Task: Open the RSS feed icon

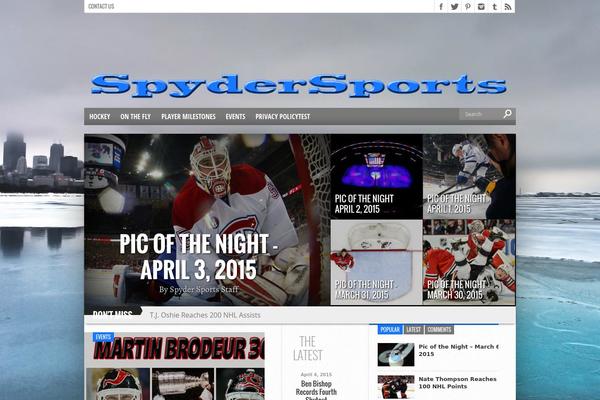Action: (508, 7)
